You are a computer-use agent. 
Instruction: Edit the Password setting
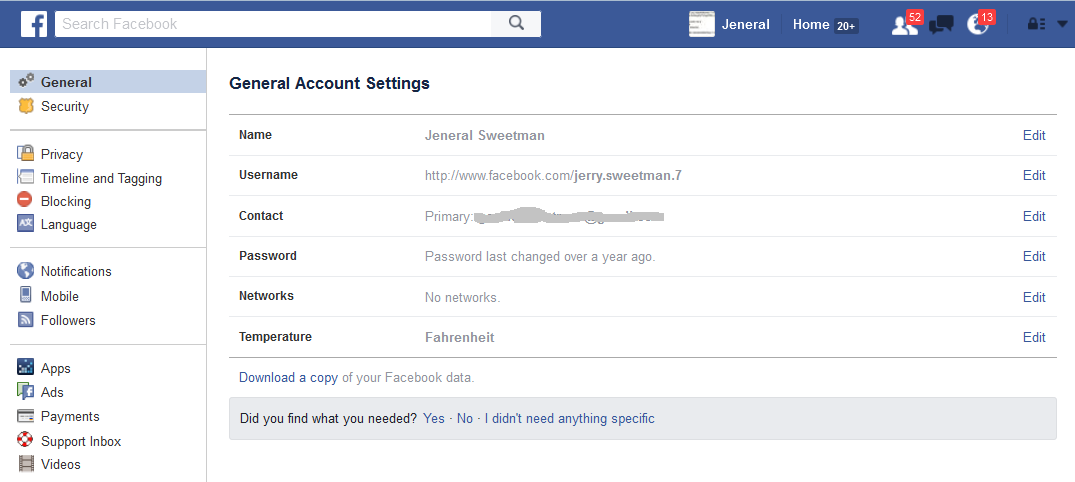[1034, 256]
